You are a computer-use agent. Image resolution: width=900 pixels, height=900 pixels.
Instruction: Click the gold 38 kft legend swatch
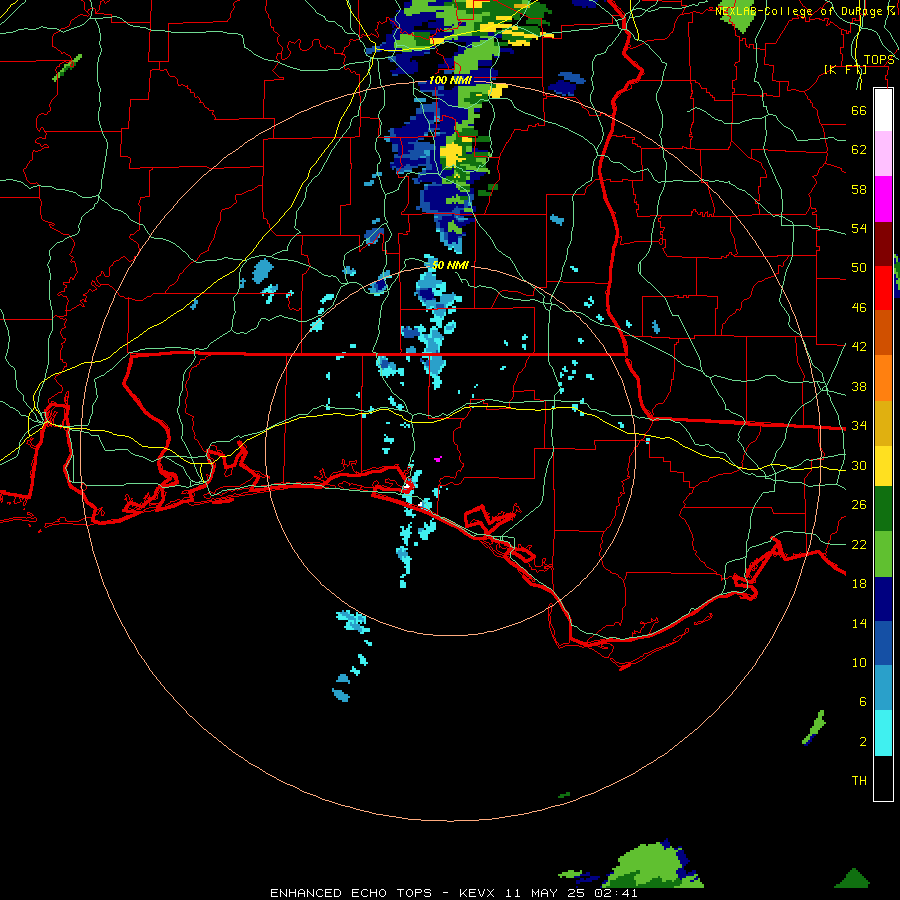[x=883, y=423]
